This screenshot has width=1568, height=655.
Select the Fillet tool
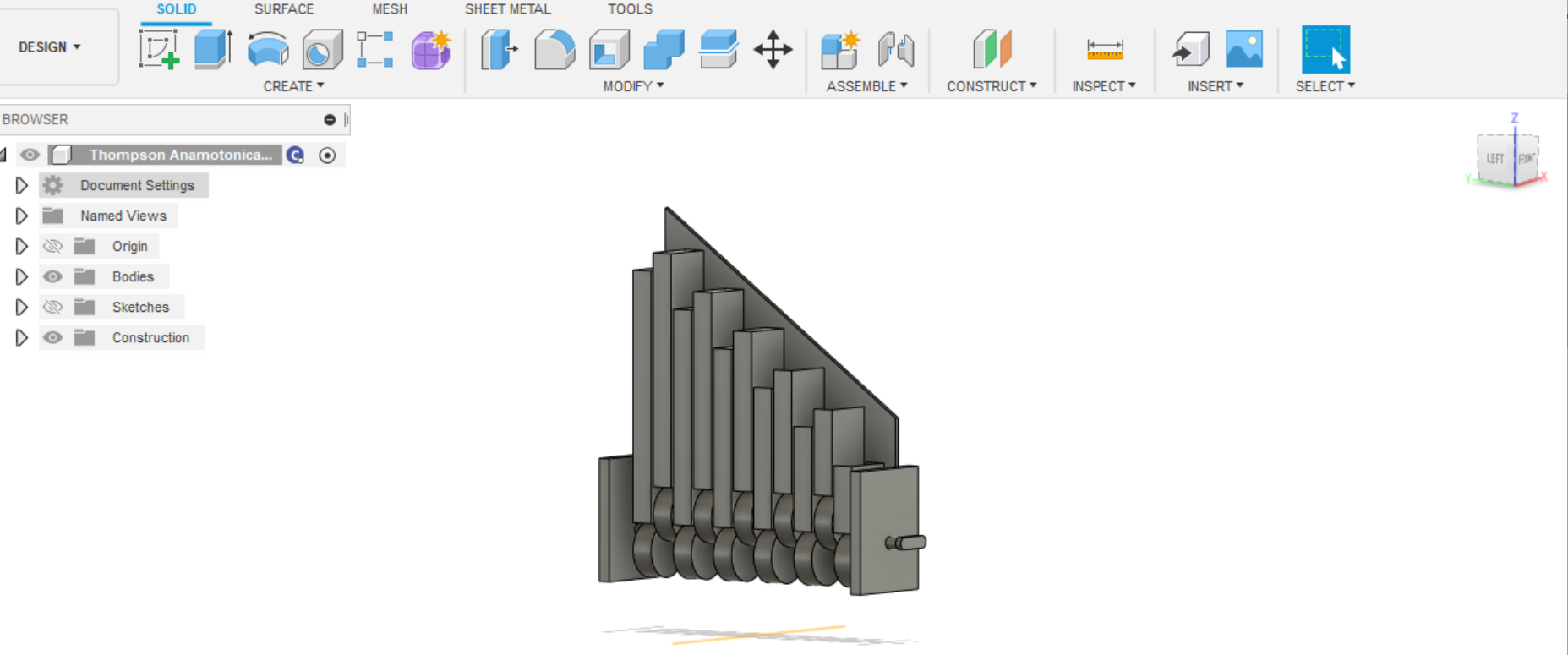click(x=555, y=49)
